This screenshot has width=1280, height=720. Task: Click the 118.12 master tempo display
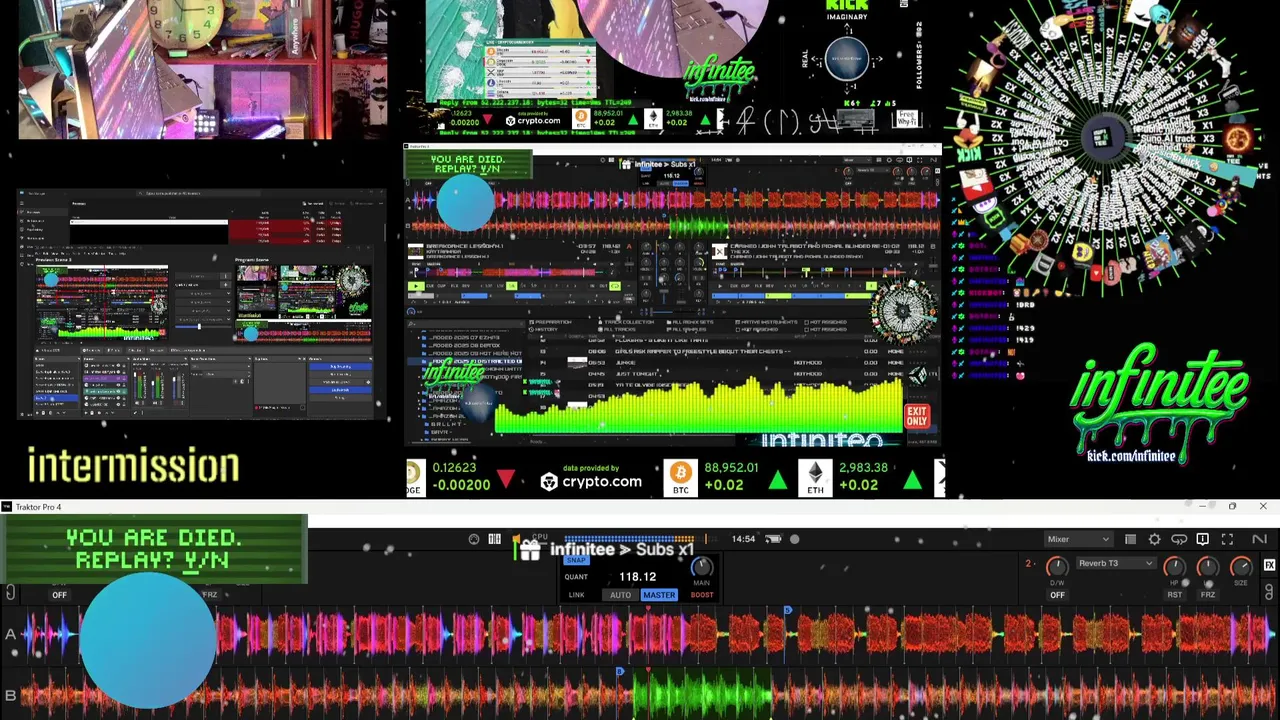637,577
